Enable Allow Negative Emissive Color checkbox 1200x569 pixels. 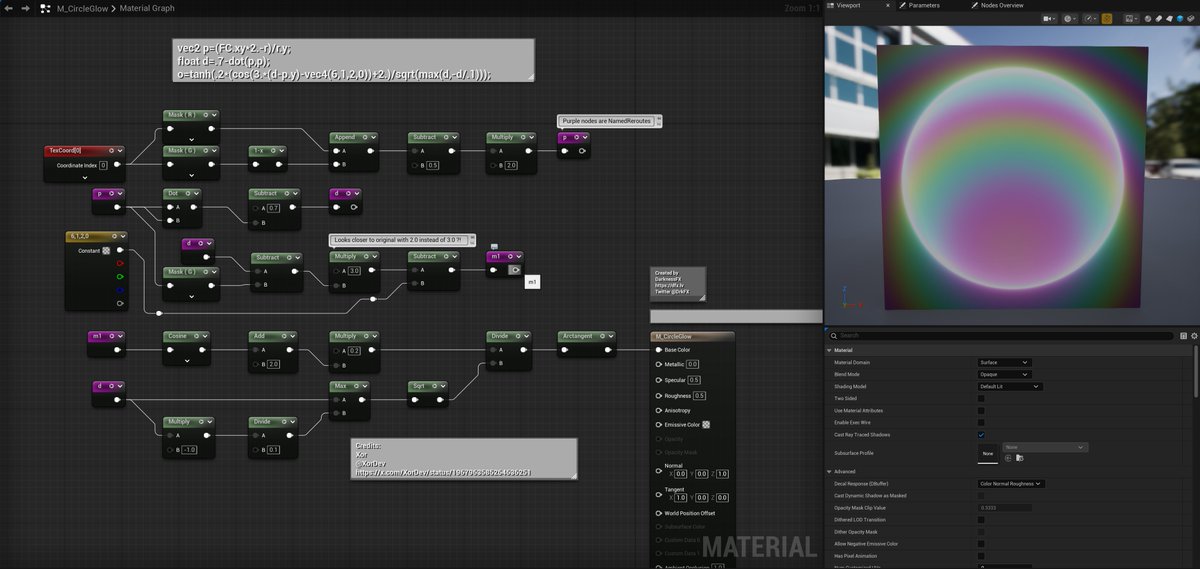click(x=981, y=544)
